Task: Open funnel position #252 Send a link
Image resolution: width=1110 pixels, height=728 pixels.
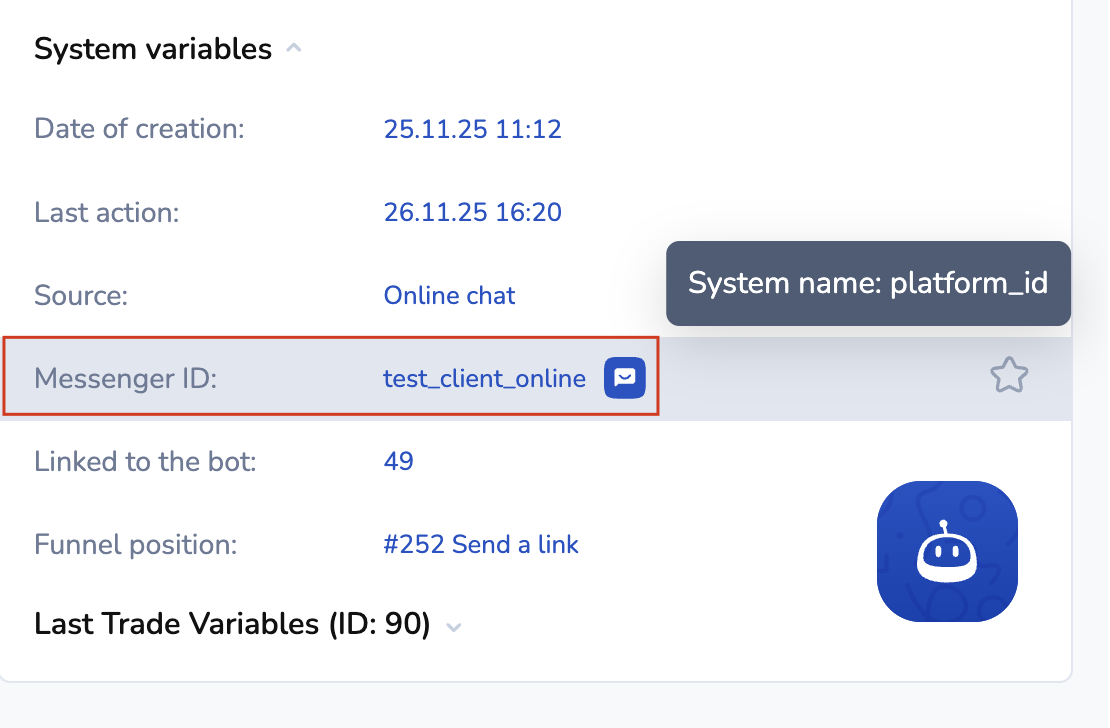Action: click(x=481, y=545)
